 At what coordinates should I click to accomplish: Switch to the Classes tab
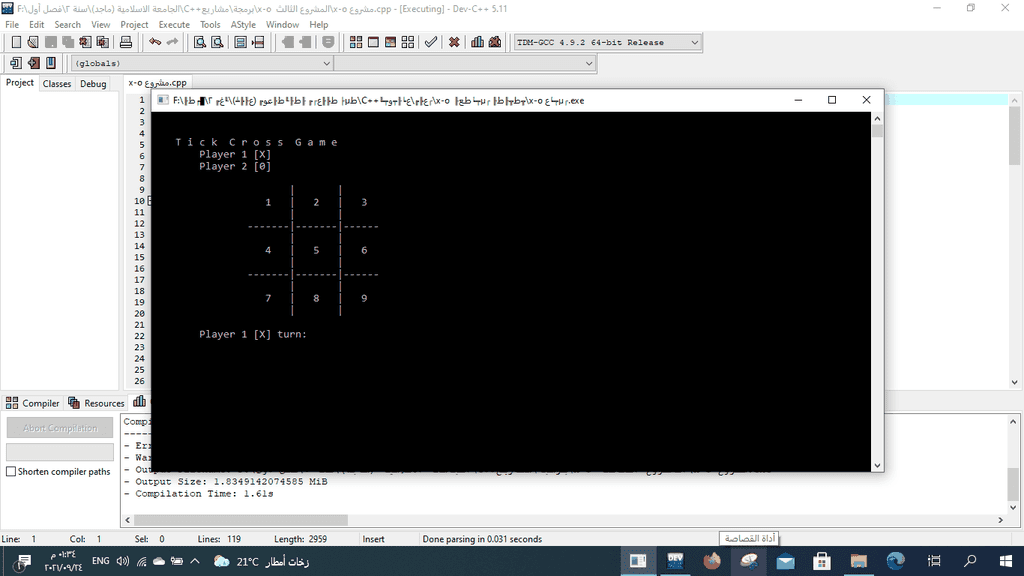click(57, 84)
